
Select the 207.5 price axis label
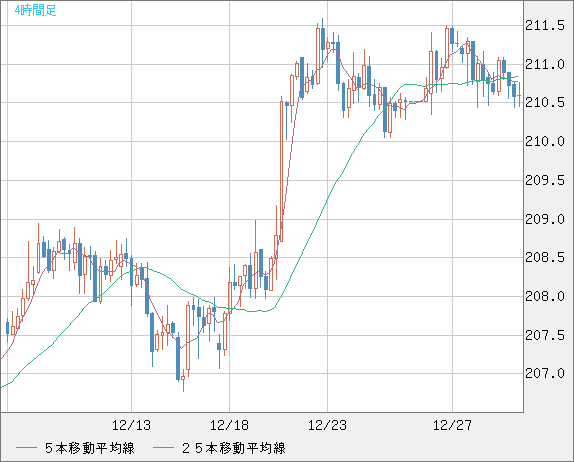(x=545, y=335)
